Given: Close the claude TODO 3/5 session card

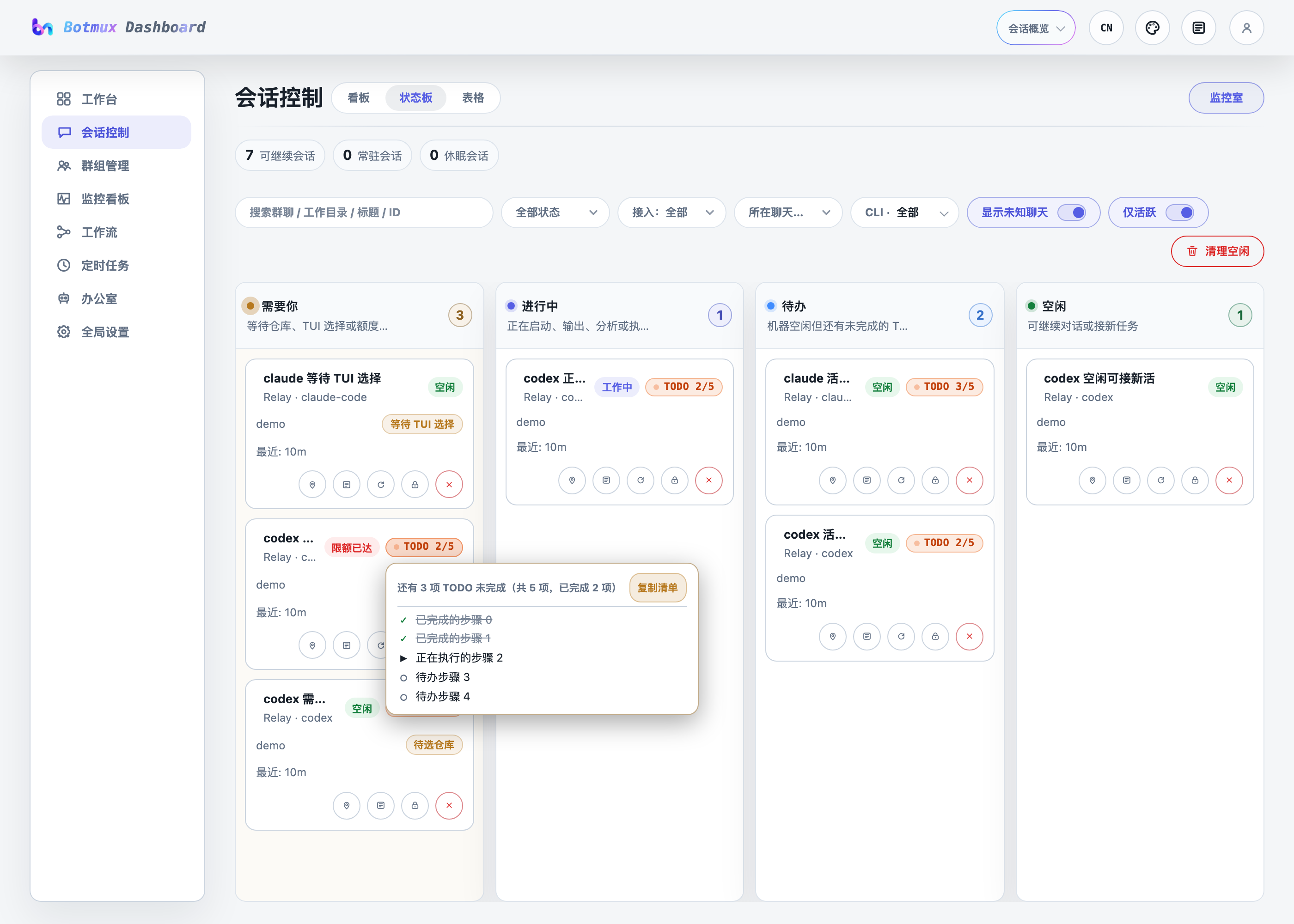Looking at the screenshot, I should [x=969, y=480].
